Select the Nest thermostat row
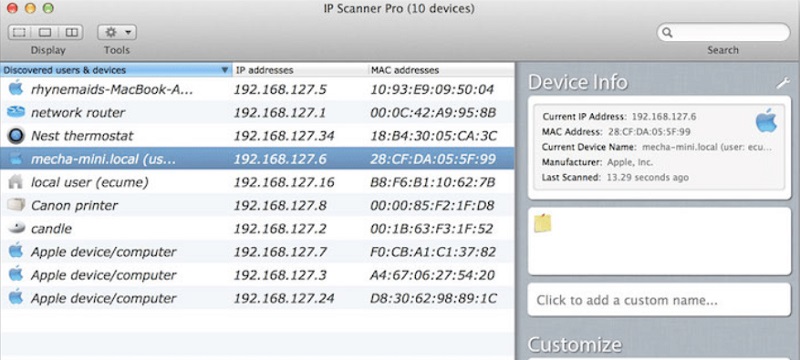The width and height of the screenshot is (800, 360). tap(257, 136)
